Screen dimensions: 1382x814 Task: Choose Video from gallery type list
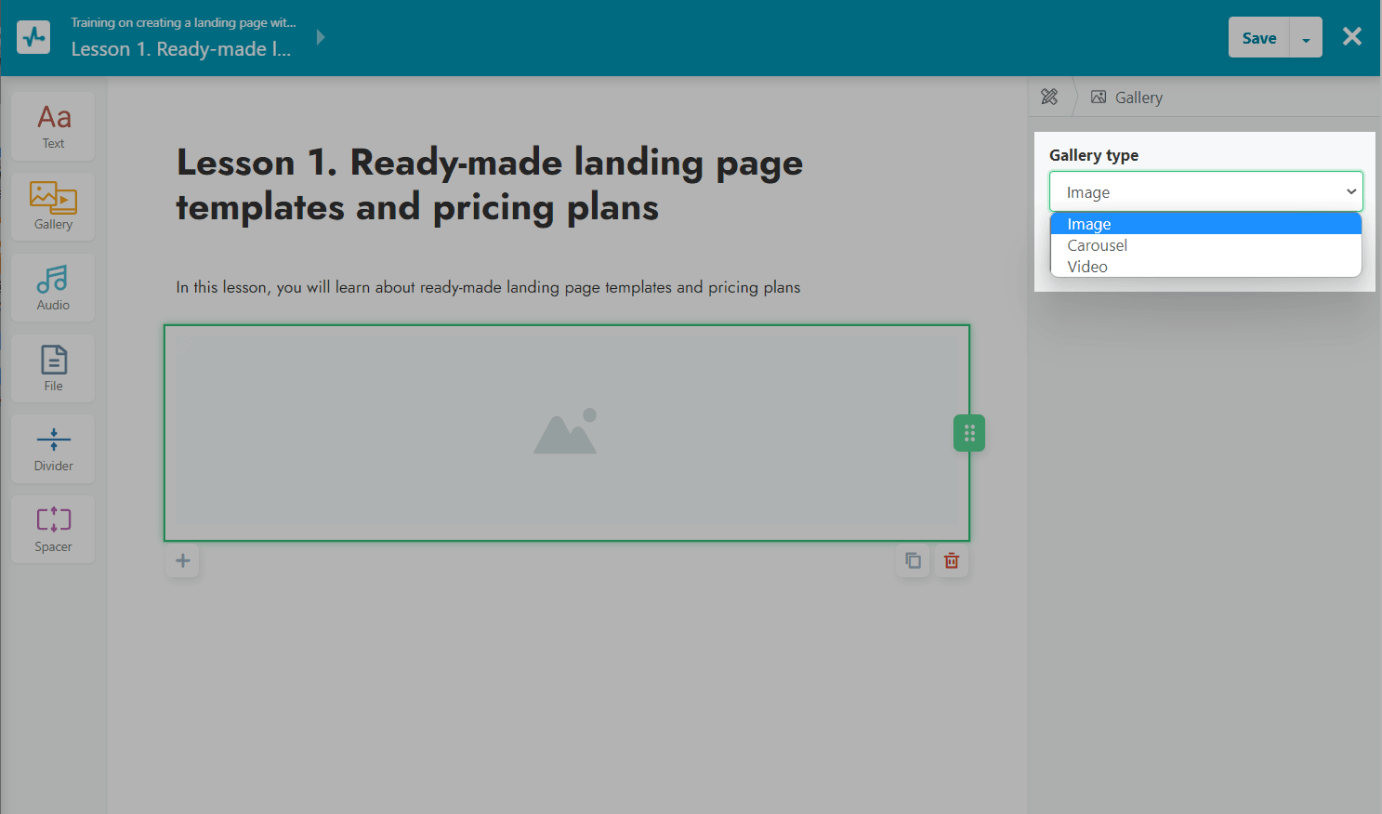click(1087, 266)
